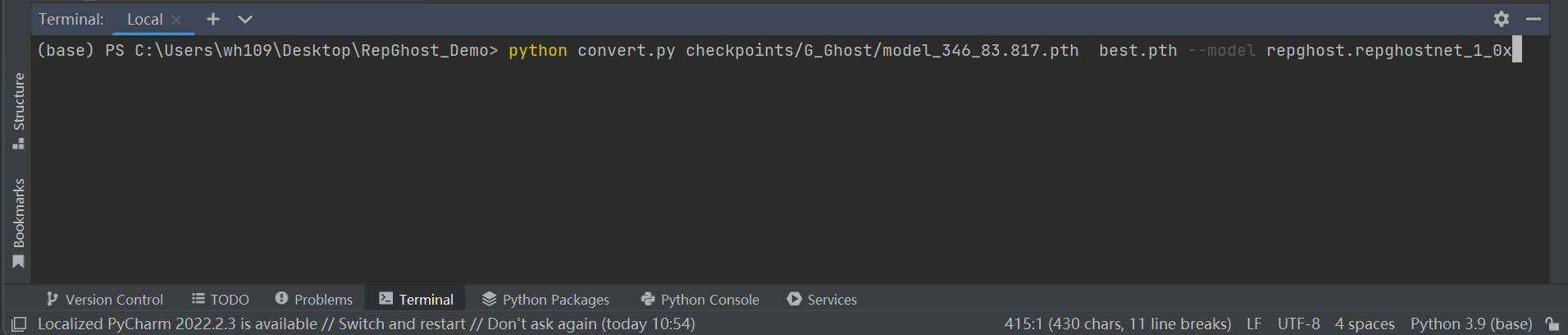Show the TODO tool window
This screenshot has height=335, width=1568.
221,300
